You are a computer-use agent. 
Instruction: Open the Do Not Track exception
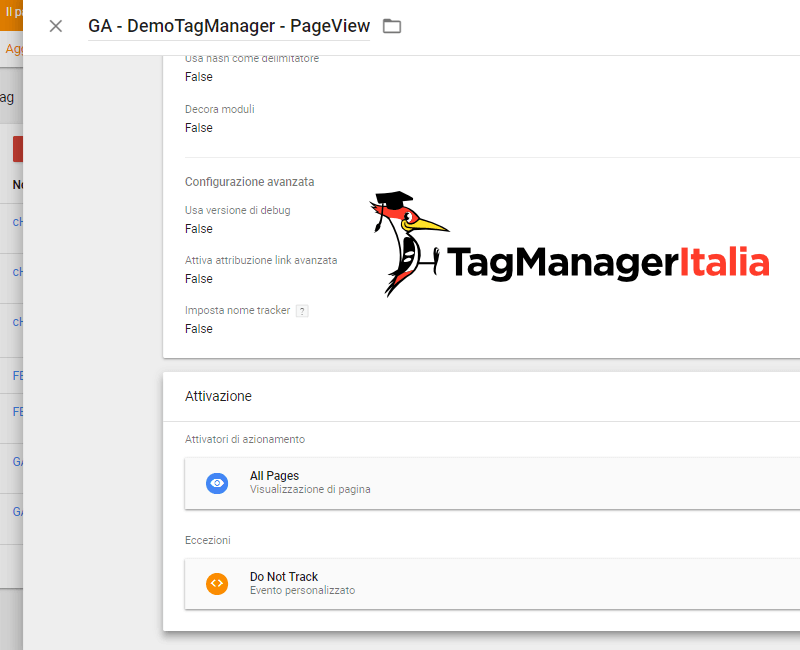point(492,584)
